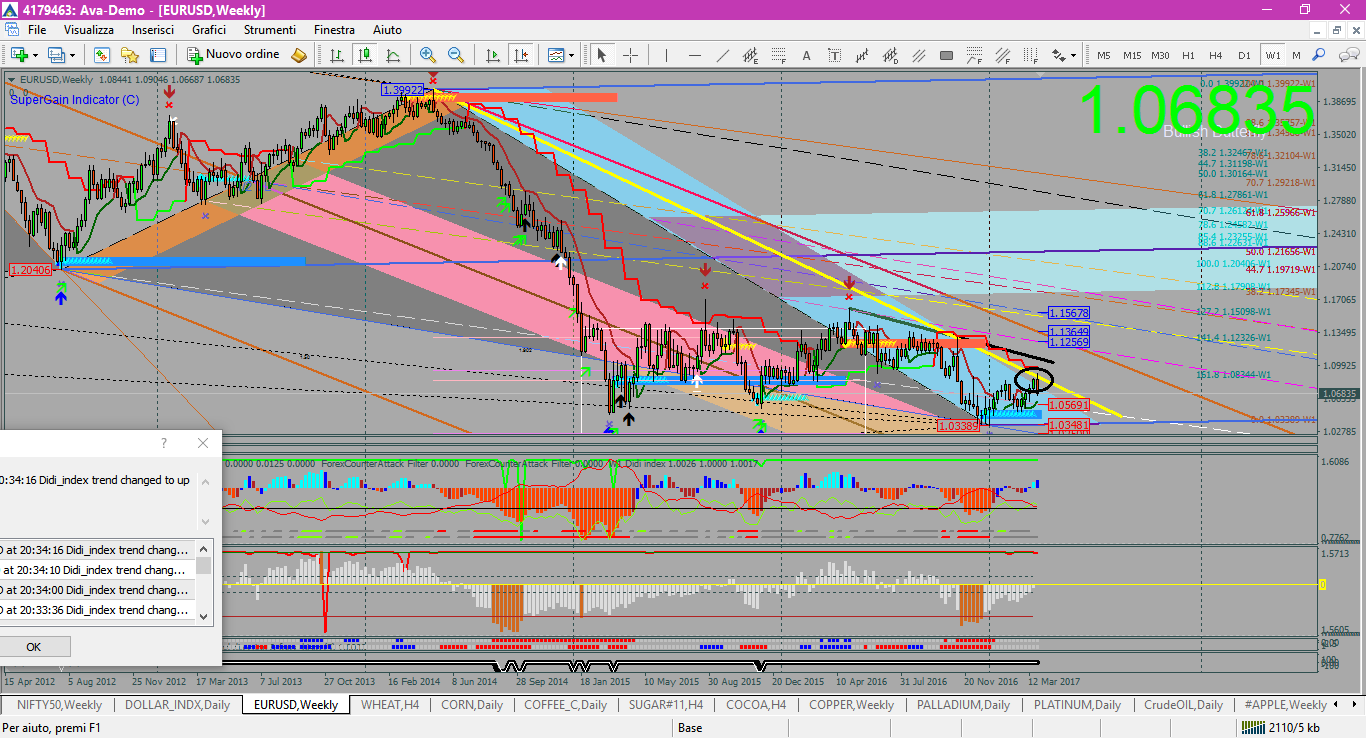Click the alert dialog help question mark
The image size is (1366, 738).
click(164, 443)
